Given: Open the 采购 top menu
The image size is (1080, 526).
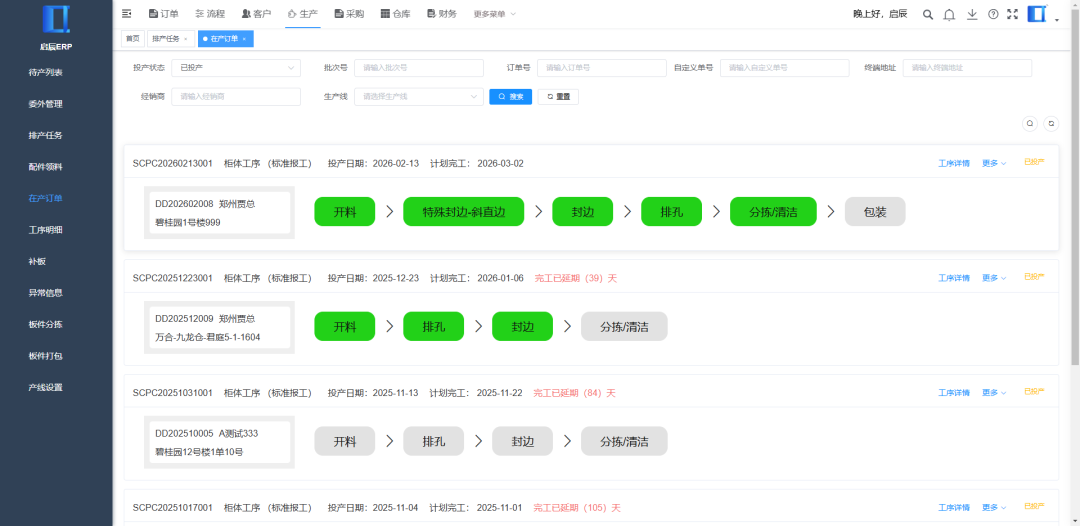Looking at the screenshot, I should 349,13.
